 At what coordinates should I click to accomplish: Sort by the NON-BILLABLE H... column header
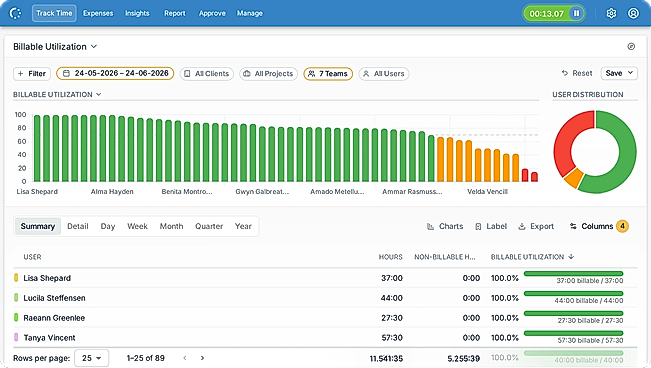(x=445, y=257)
